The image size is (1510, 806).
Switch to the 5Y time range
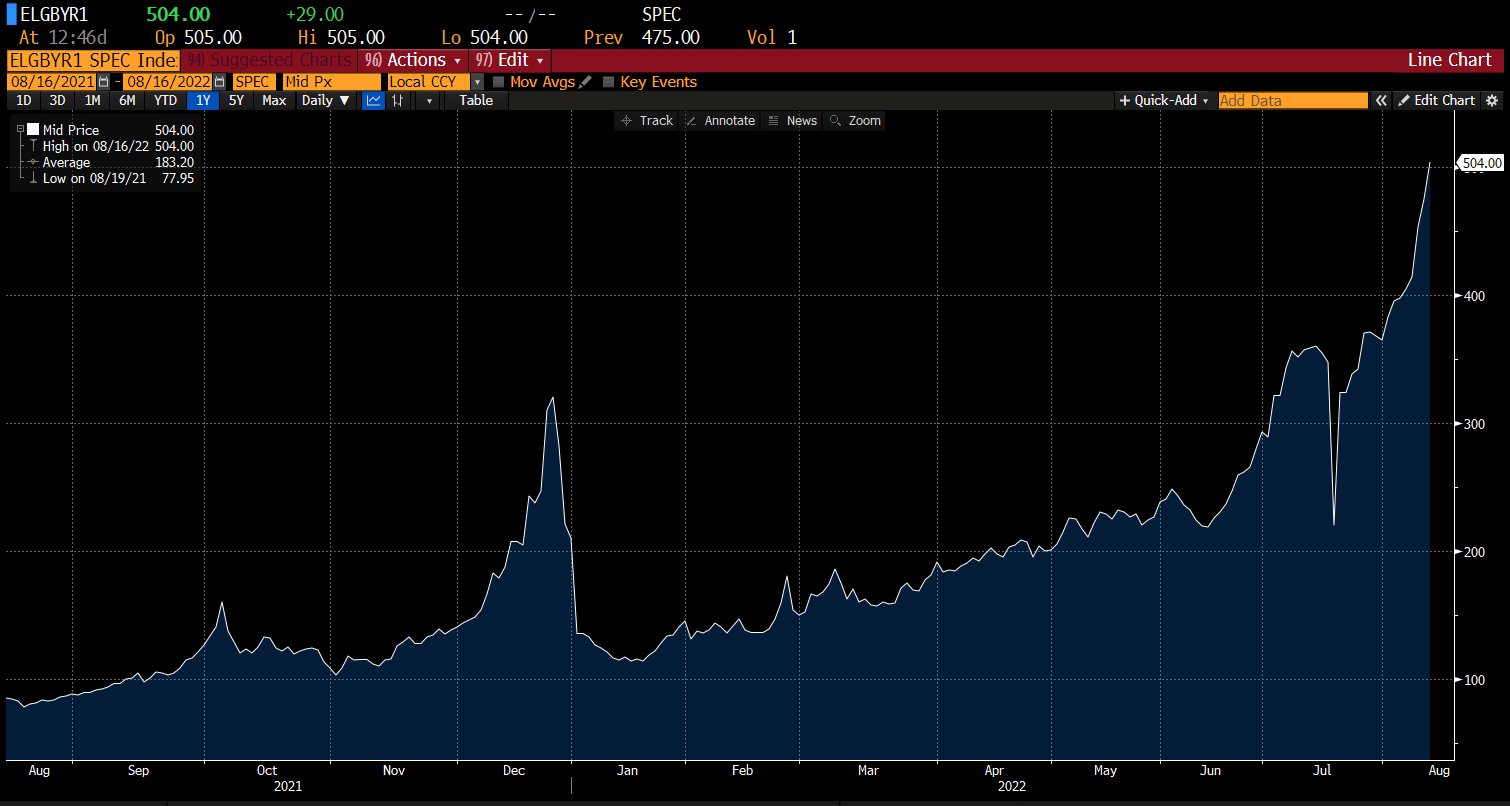click(236, 100)
